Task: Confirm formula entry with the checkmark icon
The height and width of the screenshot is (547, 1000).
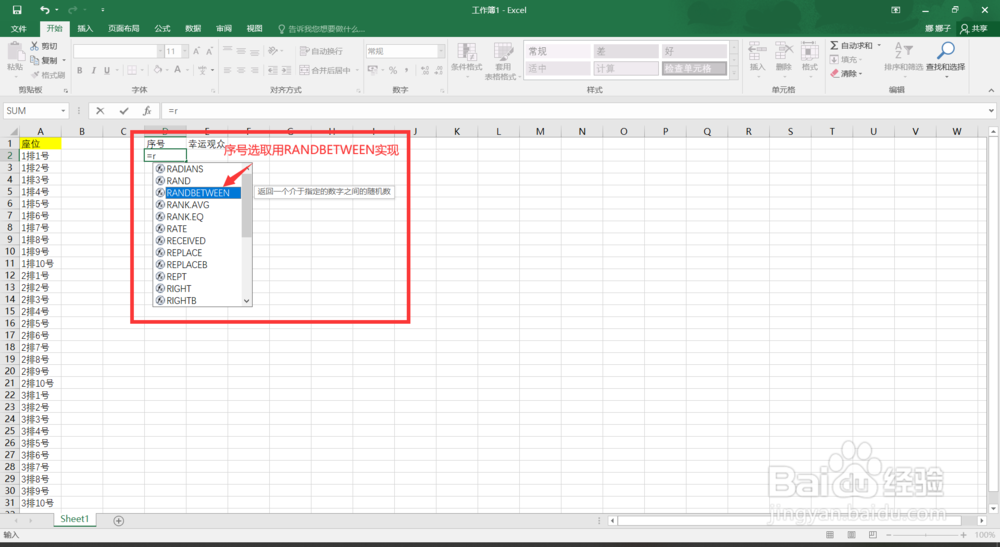Action: click(124, 111)
